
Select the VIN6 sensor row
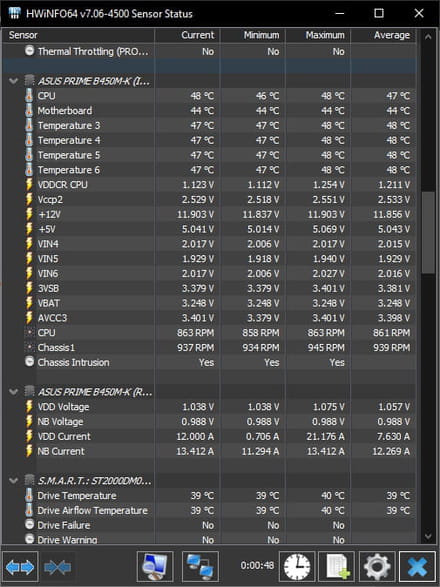tap(210, 274)
